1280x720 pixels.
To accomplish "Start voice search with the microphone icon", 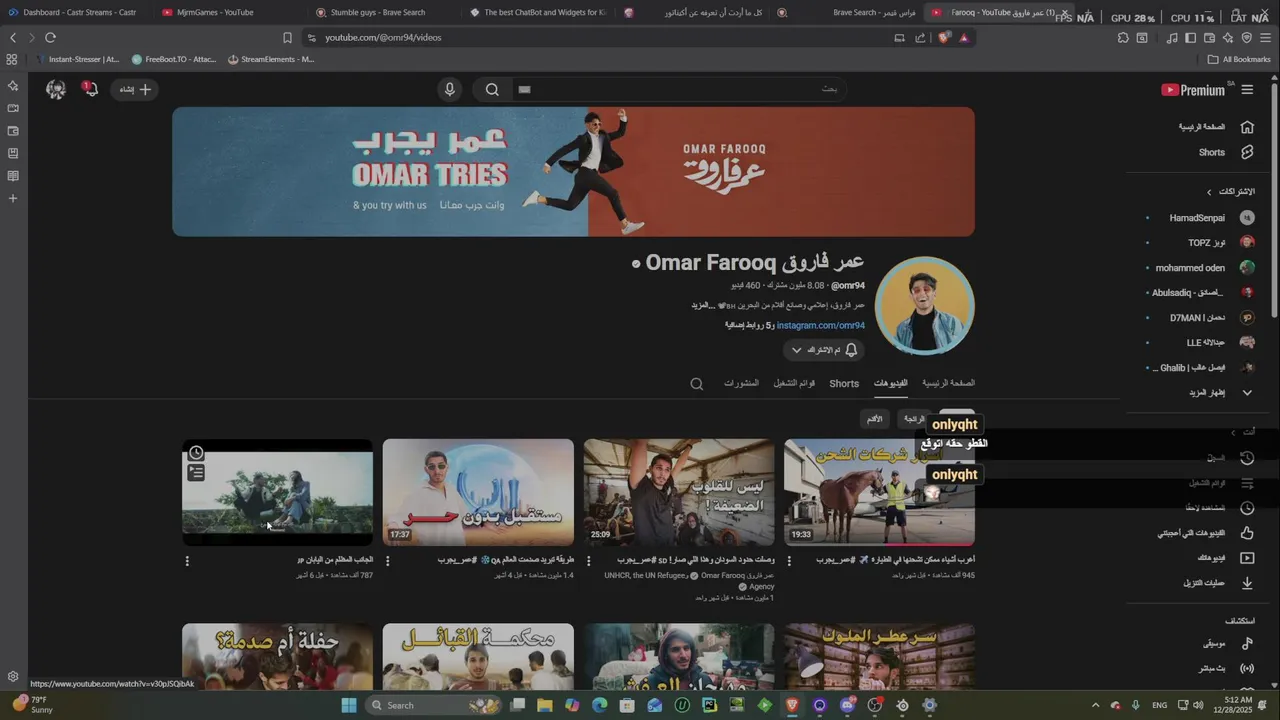I will pyautogui.click(x=450, y=89).
